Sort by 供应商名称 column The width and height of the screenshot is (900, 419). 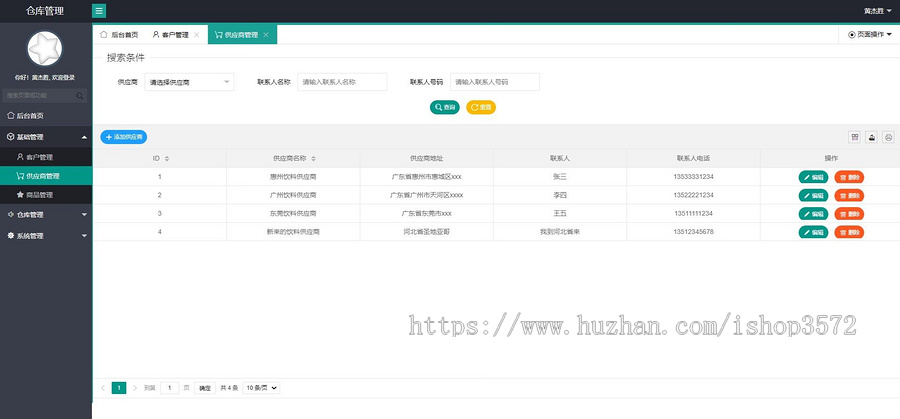313,158
